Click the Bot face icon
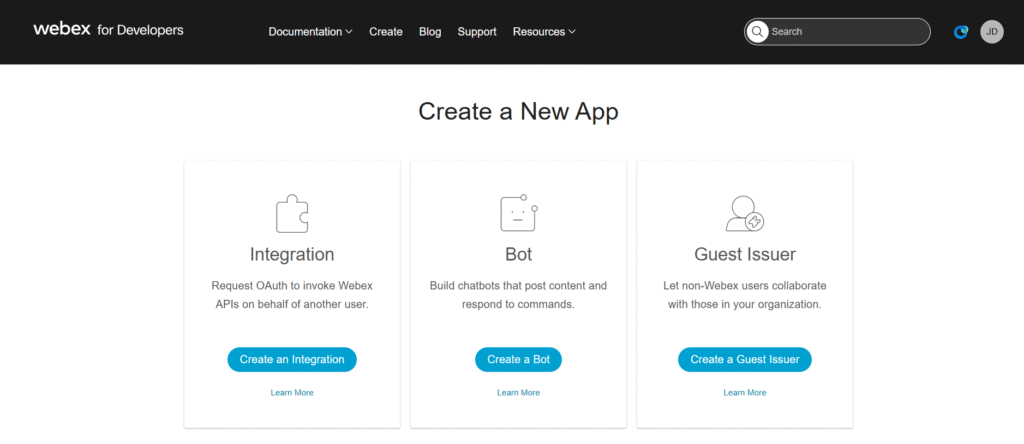 [519, 213]
